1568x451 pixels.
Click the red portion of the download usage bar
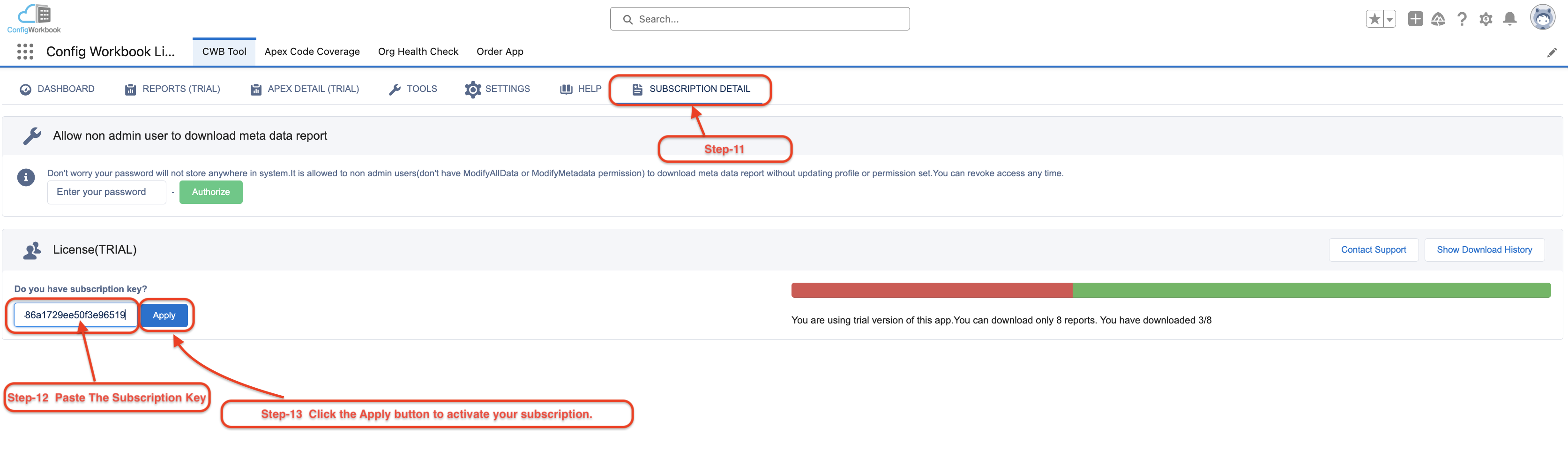click(931, 290)
